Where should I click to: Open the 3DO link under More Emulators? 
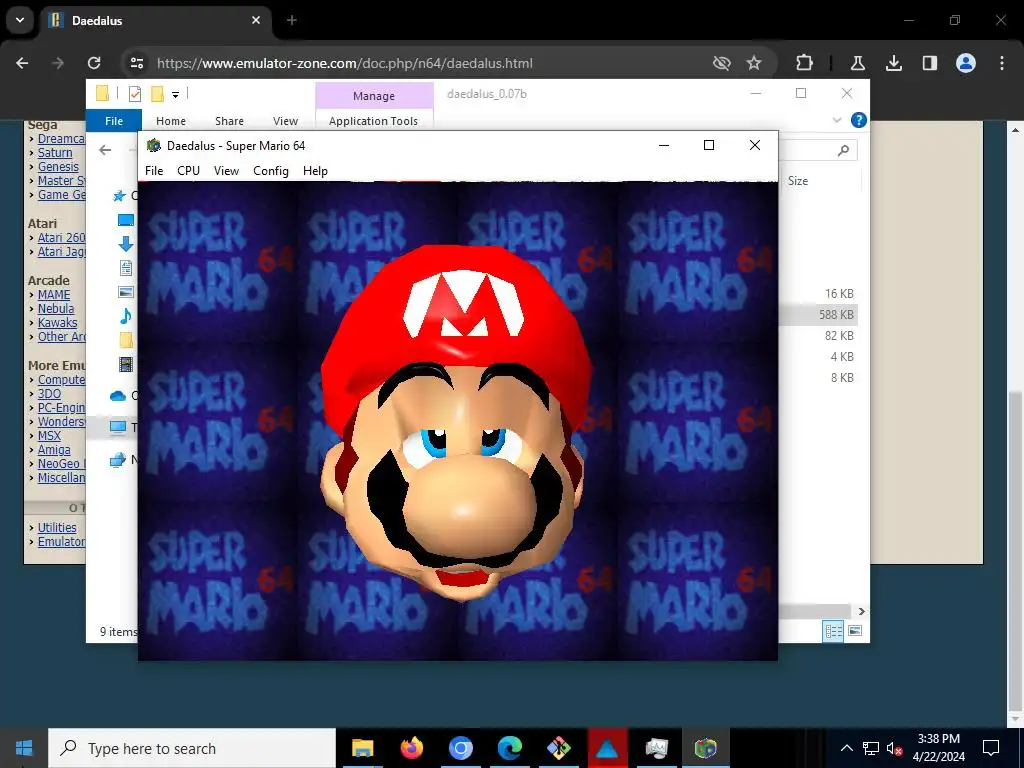(49, 394)
